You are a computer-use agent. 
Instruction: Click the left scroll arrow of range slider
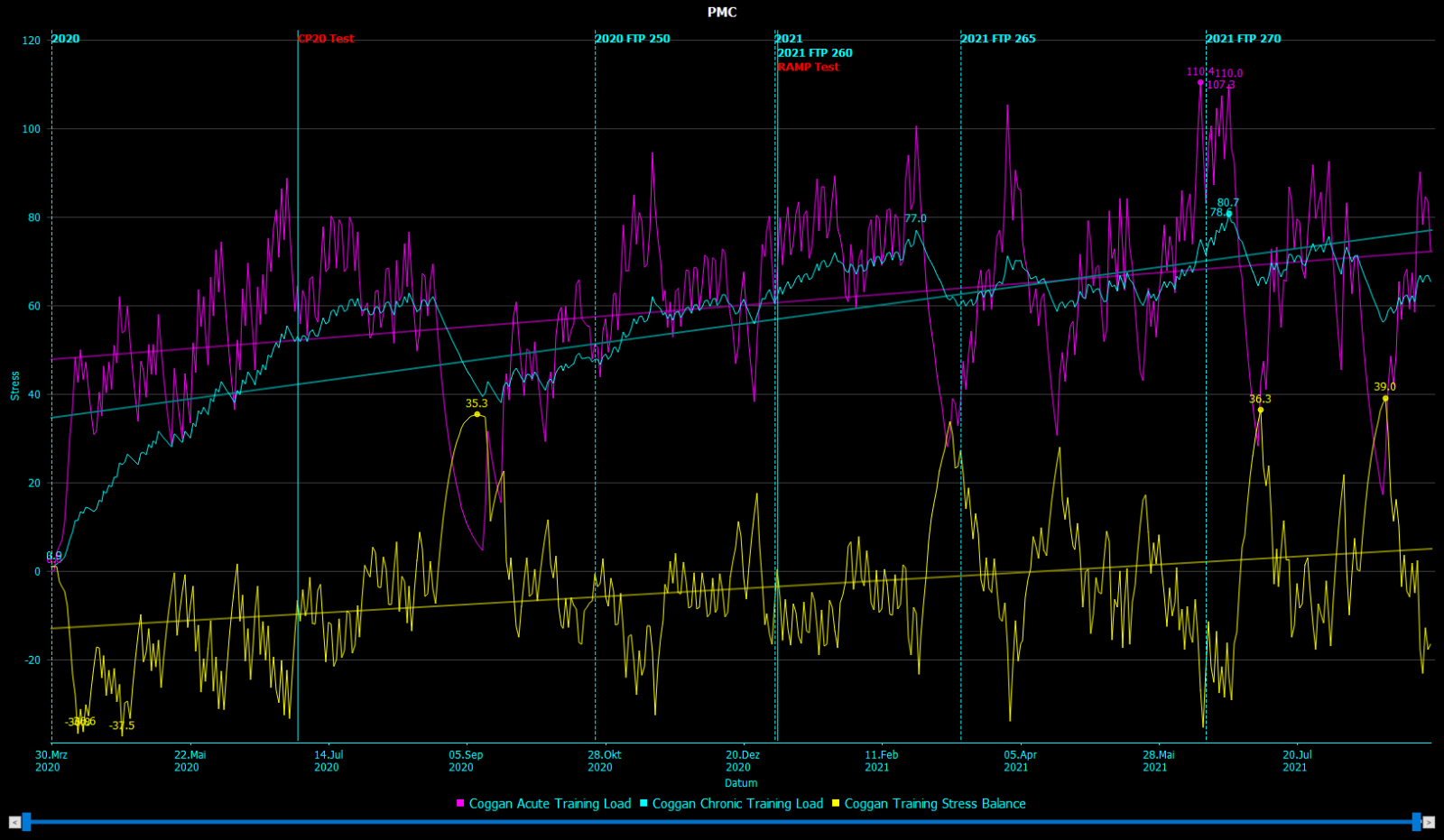[14, 822]
